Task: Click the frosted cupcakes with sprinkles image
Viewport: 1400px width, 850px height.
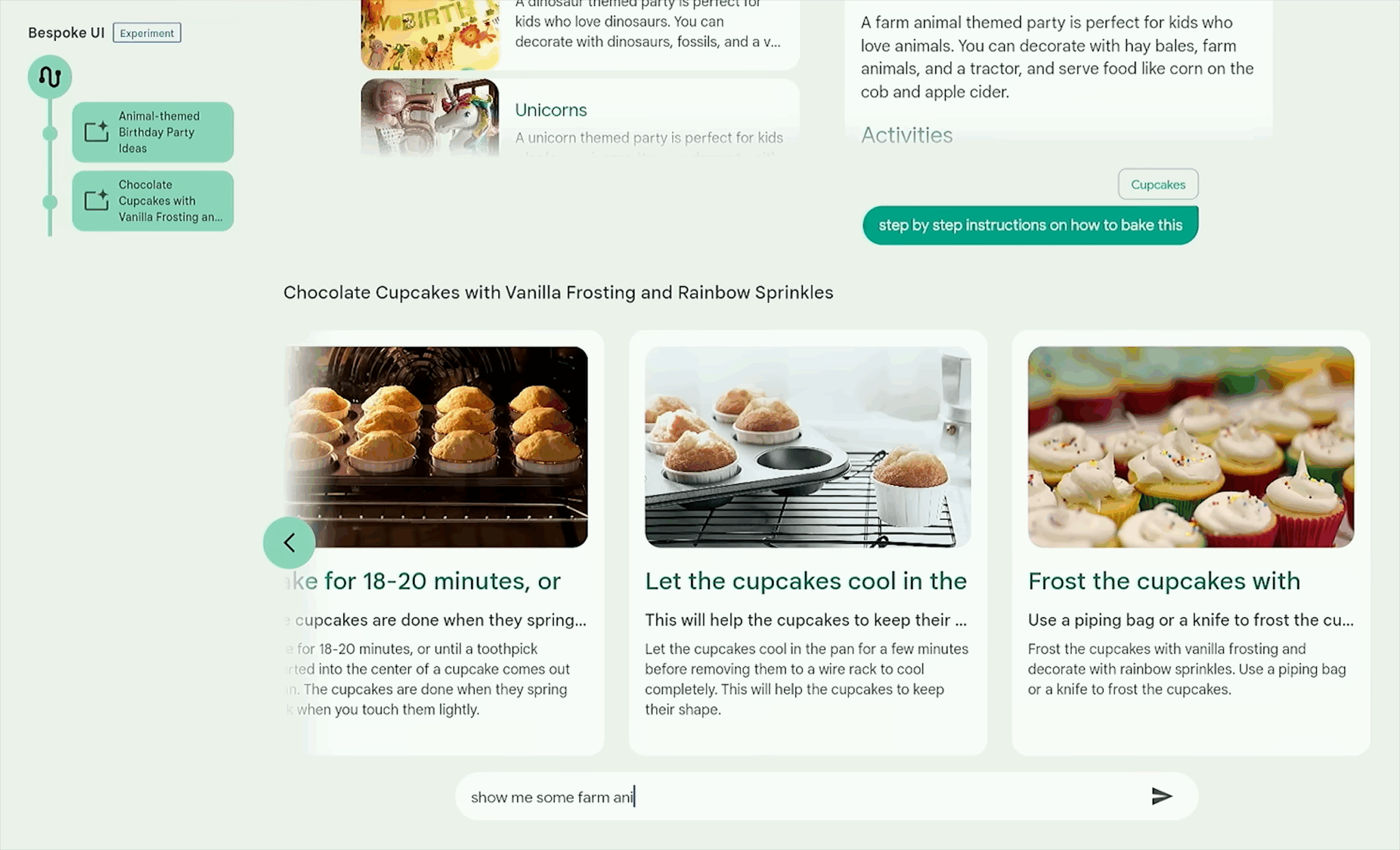Action: pyautogui.click(x=1191, y=447)
